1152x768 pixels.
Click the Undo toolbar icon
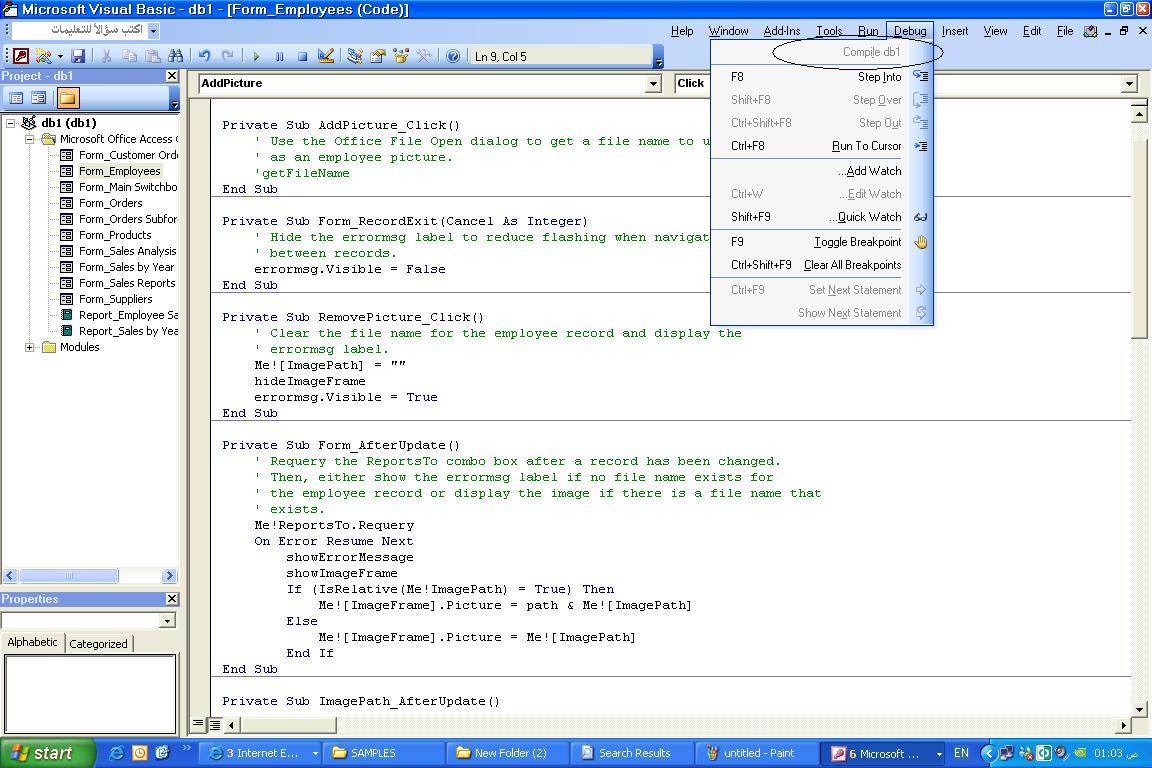pos(204,56)
